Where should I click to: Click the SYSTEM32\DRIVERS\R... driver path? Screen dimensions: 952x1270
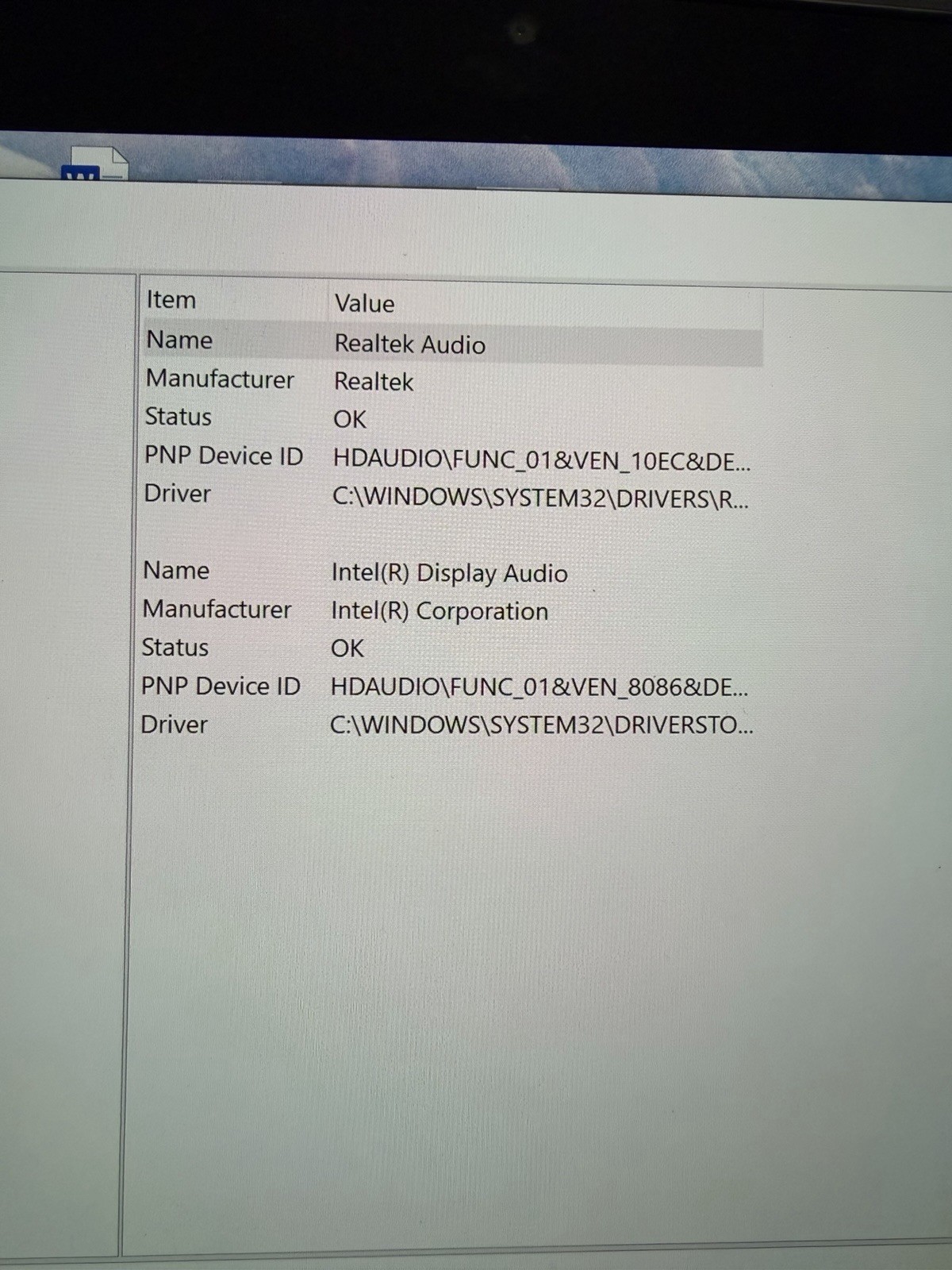pos(540,498)
